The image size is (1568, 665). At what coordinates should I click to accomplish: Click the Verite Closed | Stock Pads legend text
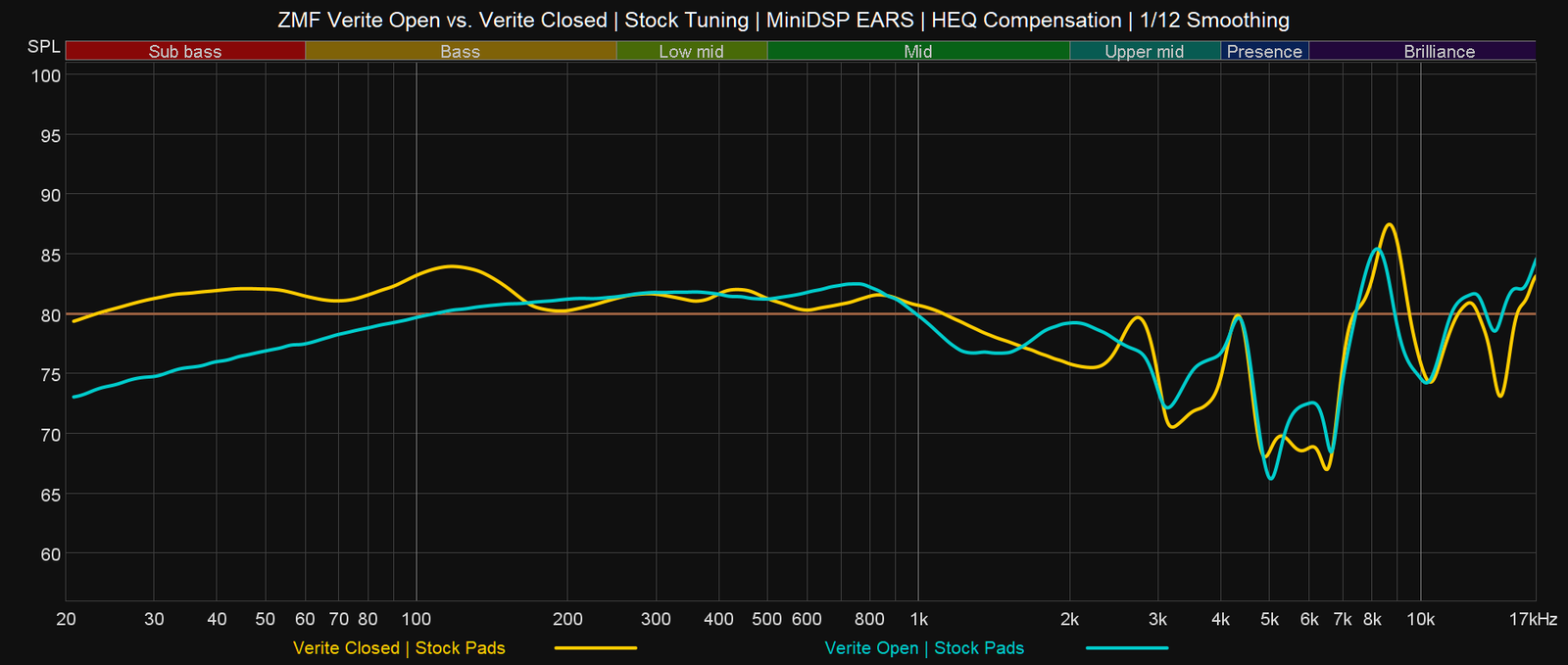pos(399,648)
